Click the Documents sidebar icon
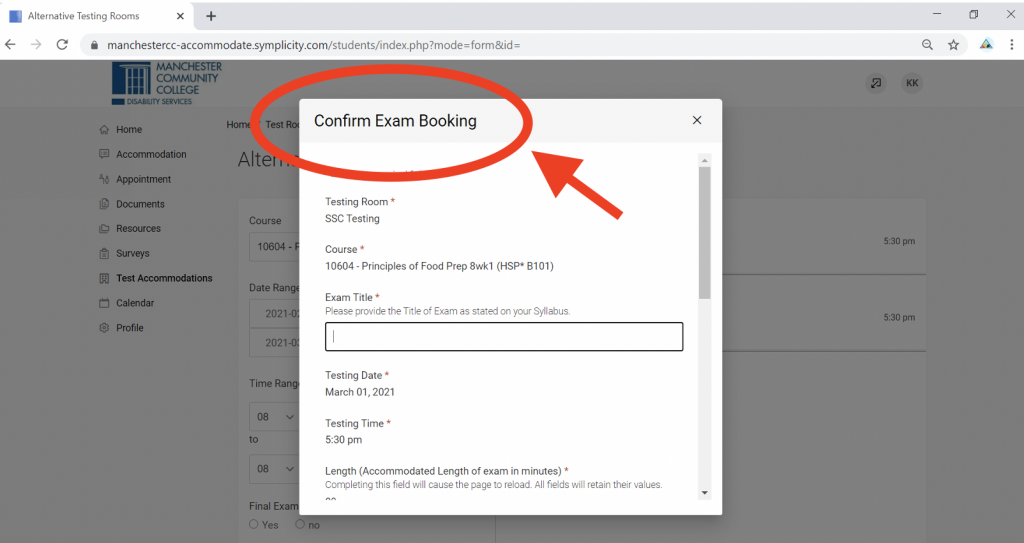1024x543 pixels. (104, 204)
